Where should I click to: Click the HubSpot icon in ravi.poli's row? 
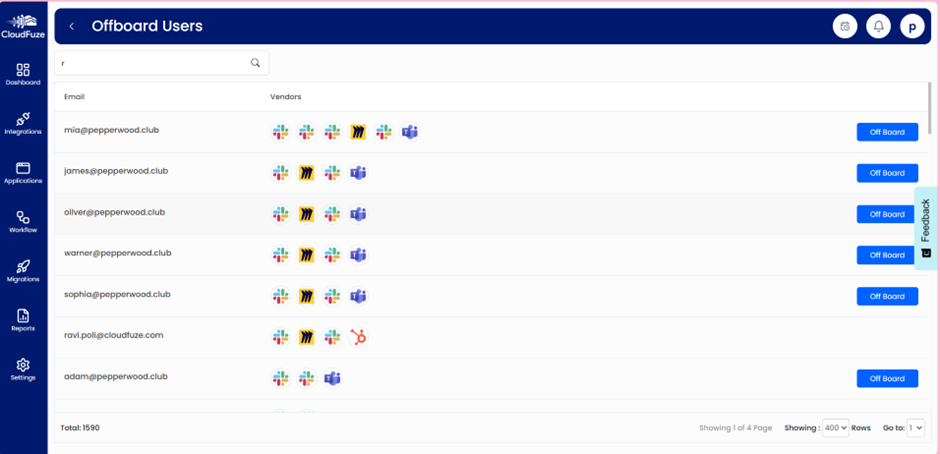coord(358,338)
